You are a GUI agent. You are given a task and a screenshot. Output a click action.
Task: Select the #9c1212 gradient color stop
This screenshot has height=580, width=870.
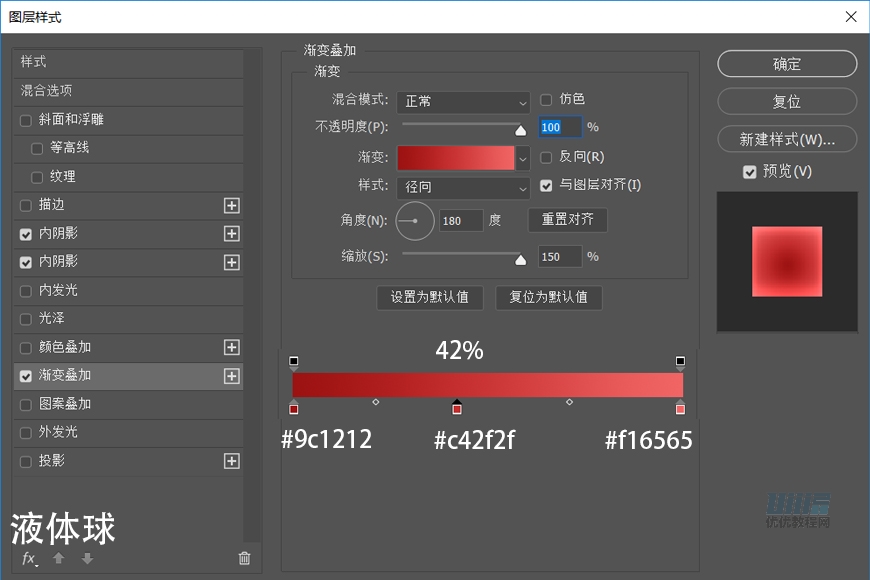click(294, 408)
